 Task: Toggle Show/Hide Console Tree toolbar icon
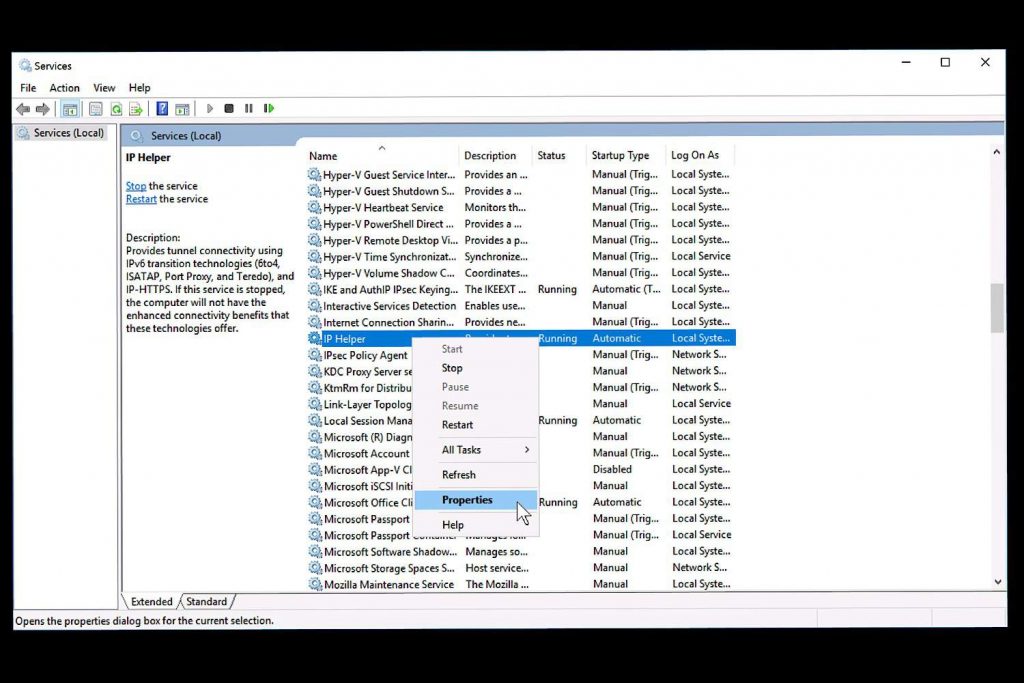coord(70,109)
